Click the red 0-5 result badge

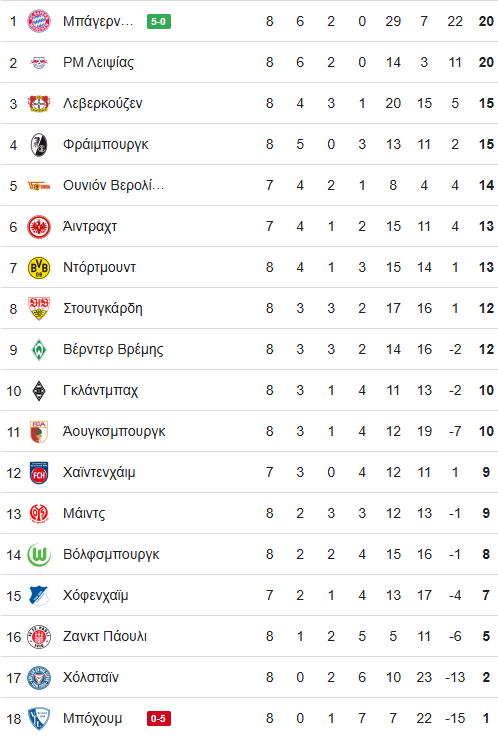159,719
